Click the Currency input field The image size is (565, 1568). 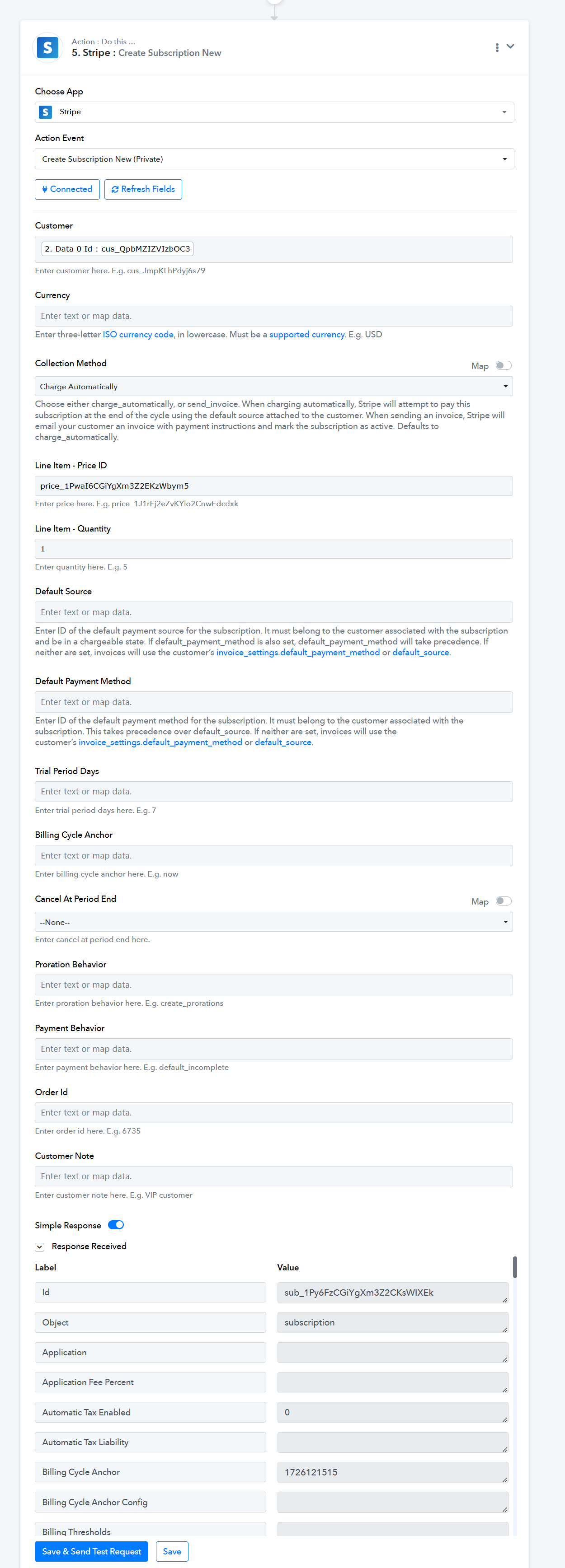click(x=273, y=317)
